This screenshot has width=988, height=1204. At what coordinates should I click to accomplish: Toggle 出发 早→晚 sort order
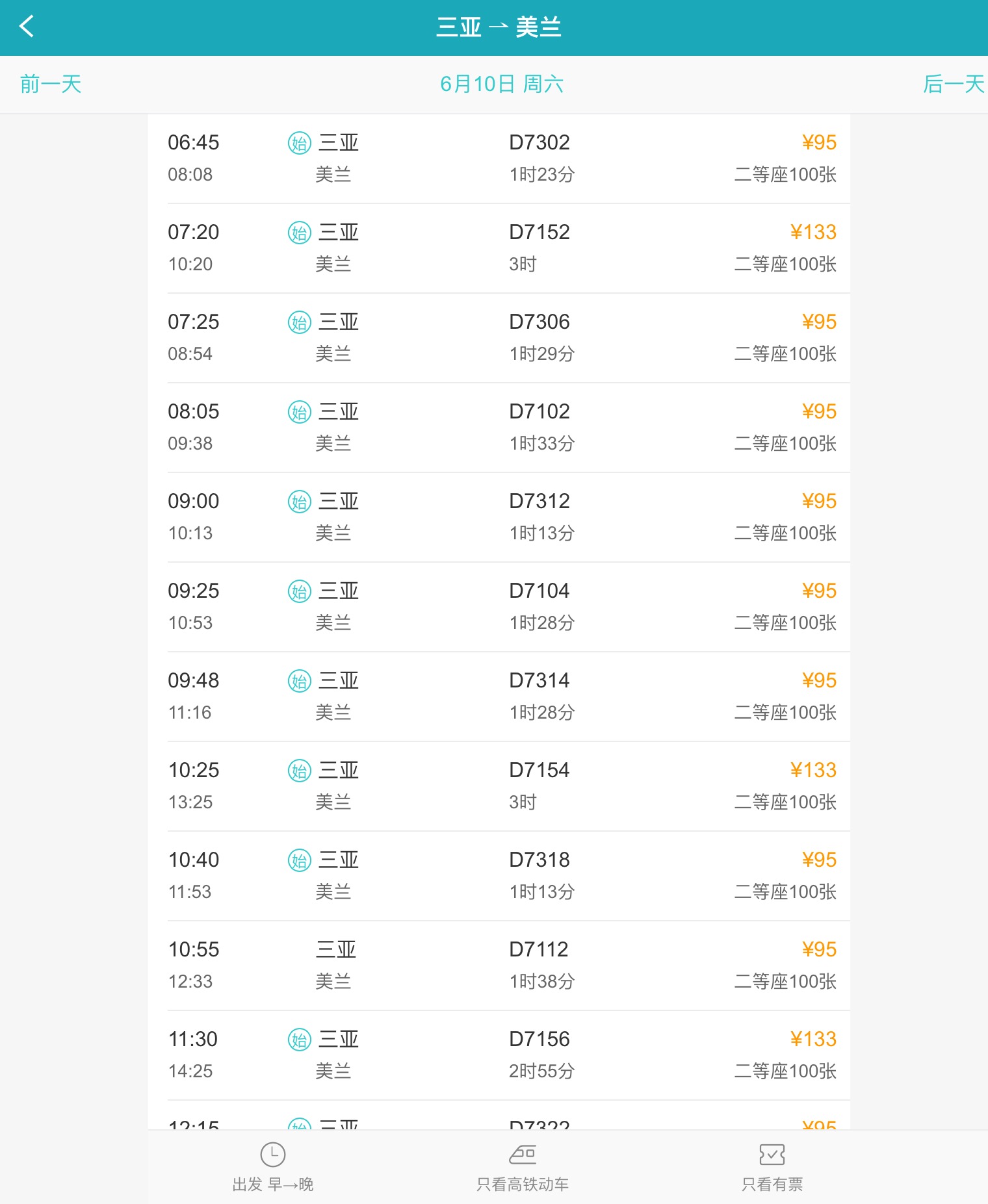coord(273,1185)
